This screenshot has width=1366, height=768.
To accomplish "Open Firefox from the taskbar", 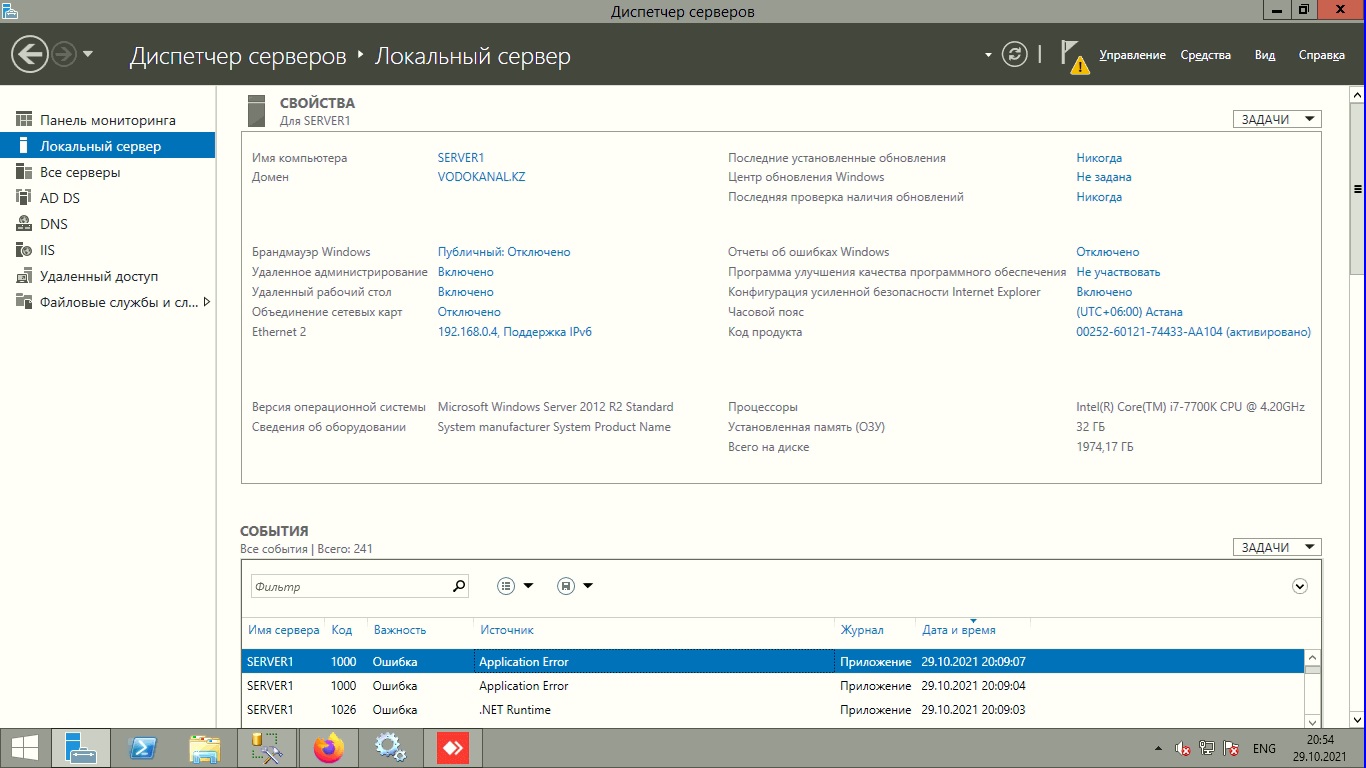I will [328, 748].
